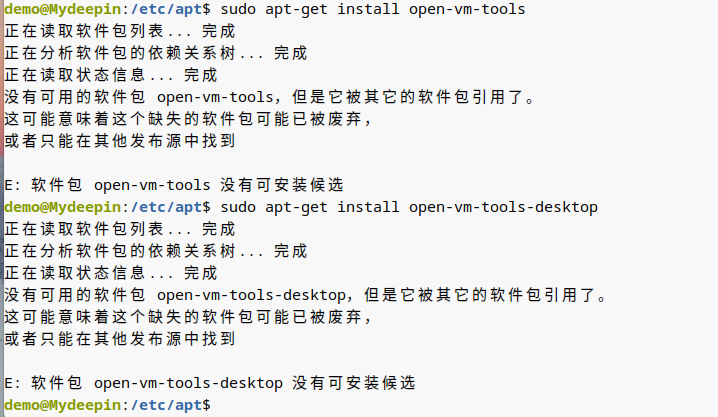Screen dimensions: 718x417
Task: Click "demo@Mydeepin" in the topmost prompt
Action: (62, 9)
